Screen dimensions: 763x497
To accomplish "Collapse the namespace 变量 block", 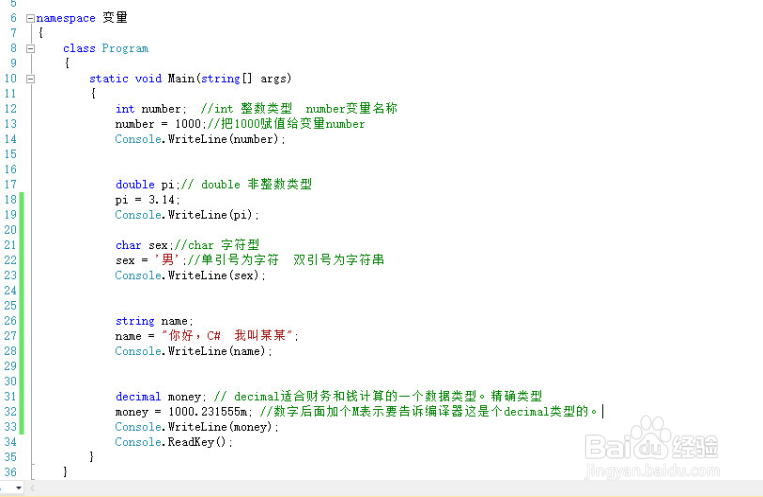I will (30, 18).
